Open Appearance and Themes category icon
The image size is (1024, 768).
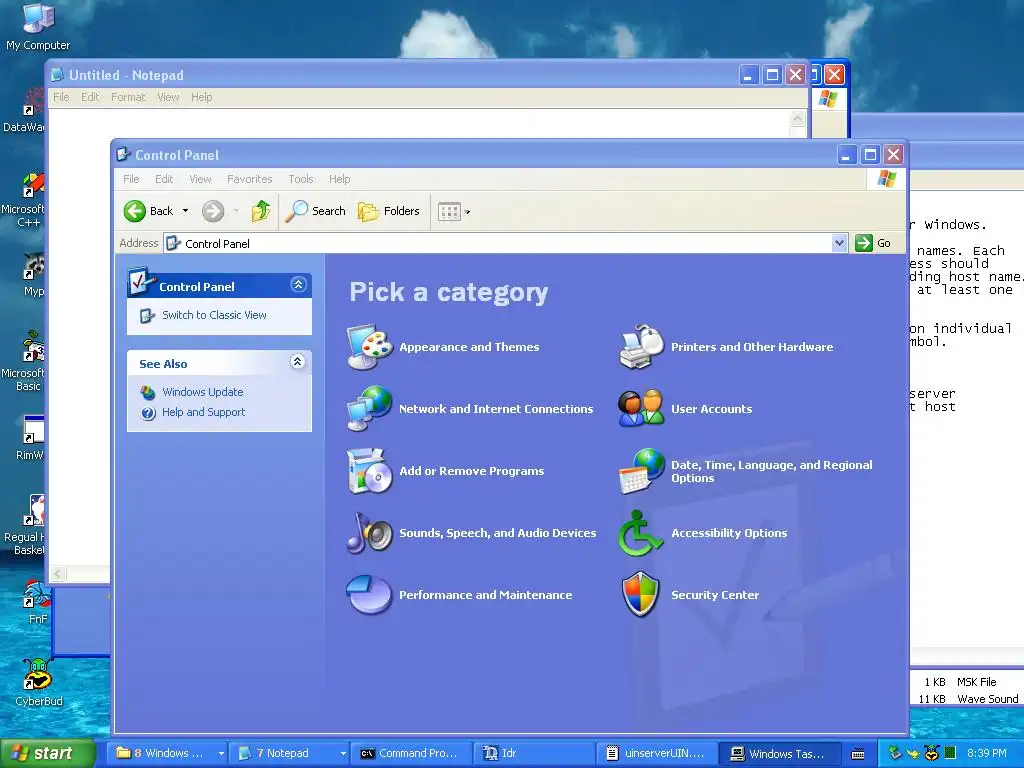pos(370,347)
